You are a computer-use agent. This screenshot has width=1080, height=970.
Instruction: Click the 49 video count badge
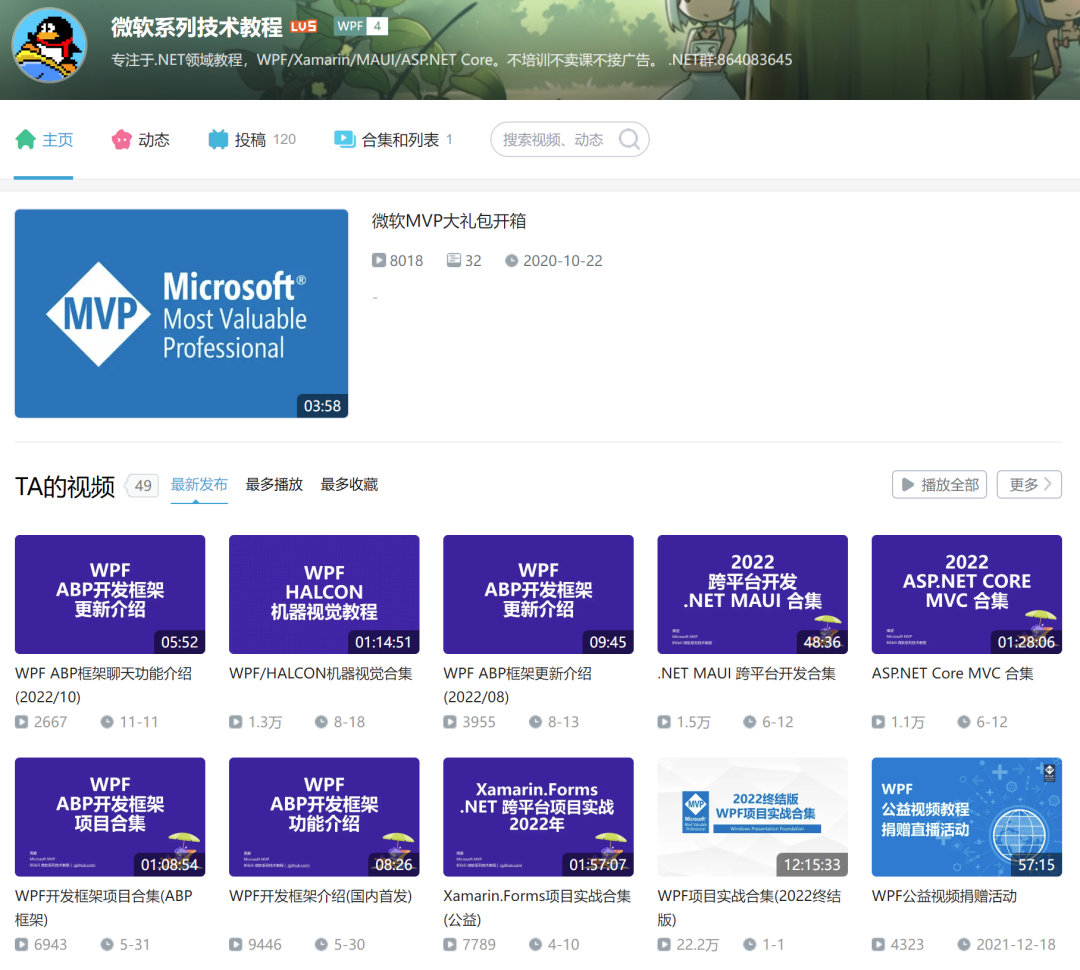[143, 485]
